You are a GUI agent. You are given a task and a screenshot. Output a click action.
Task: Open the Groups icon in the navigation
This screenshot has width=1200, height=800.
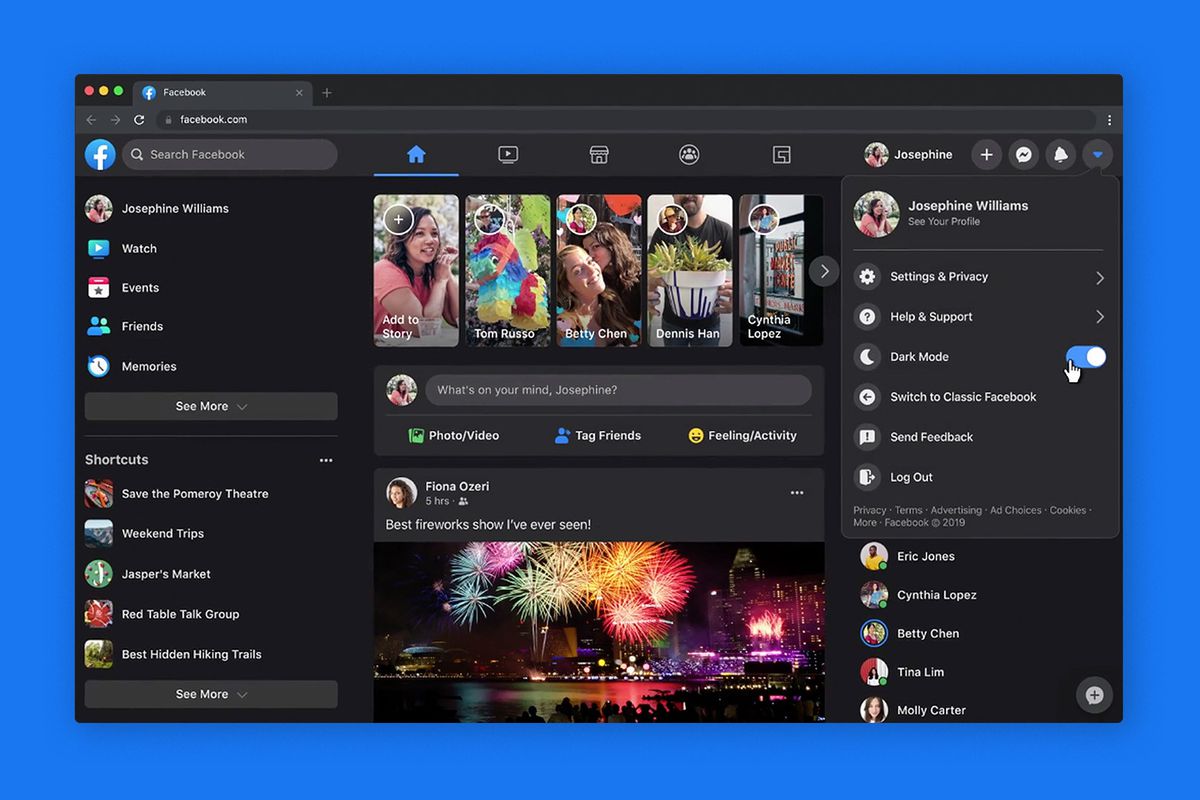click(x=689, y=154)
